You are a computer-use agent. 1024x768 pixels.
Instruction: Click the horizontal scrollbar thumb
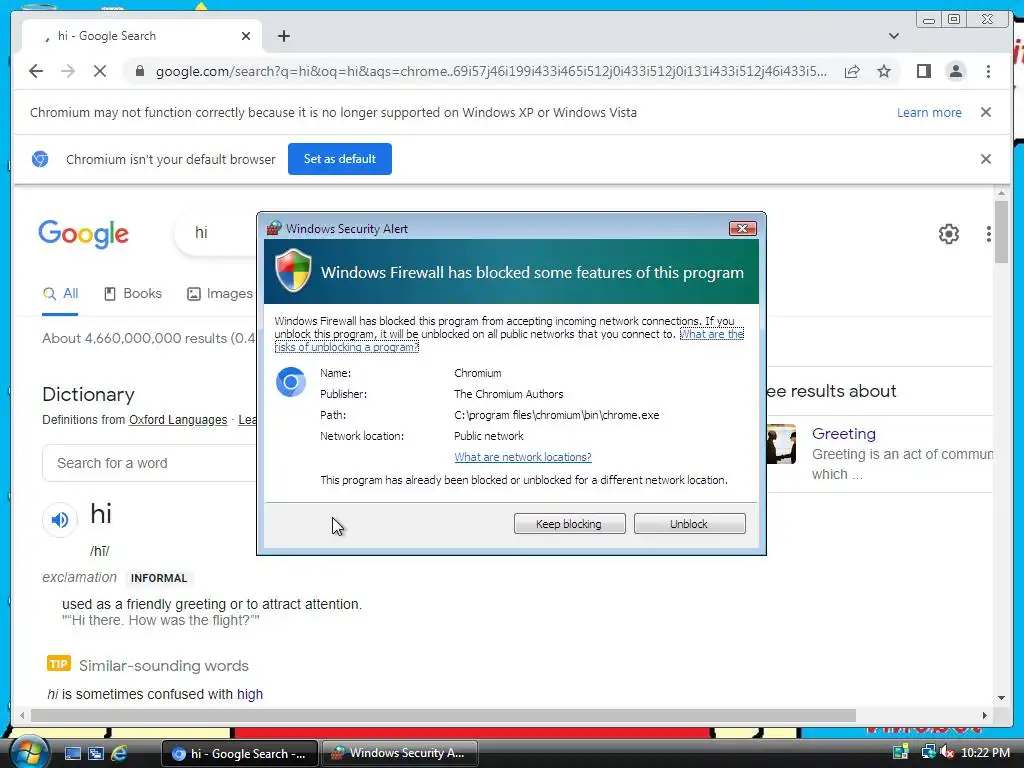pos(443,716)
